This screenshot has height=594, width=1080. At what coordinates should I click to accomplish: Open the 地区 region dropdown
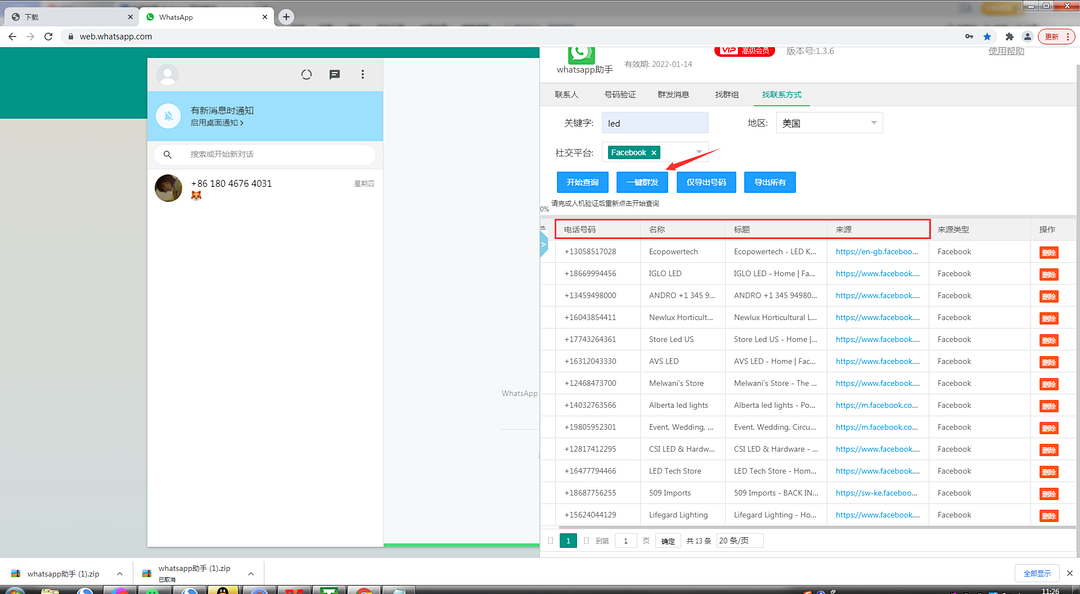829,123
